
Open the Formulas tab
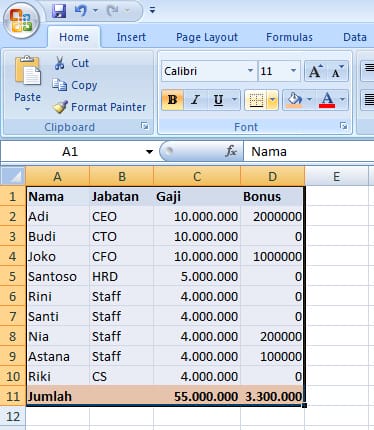click(289, 37)
